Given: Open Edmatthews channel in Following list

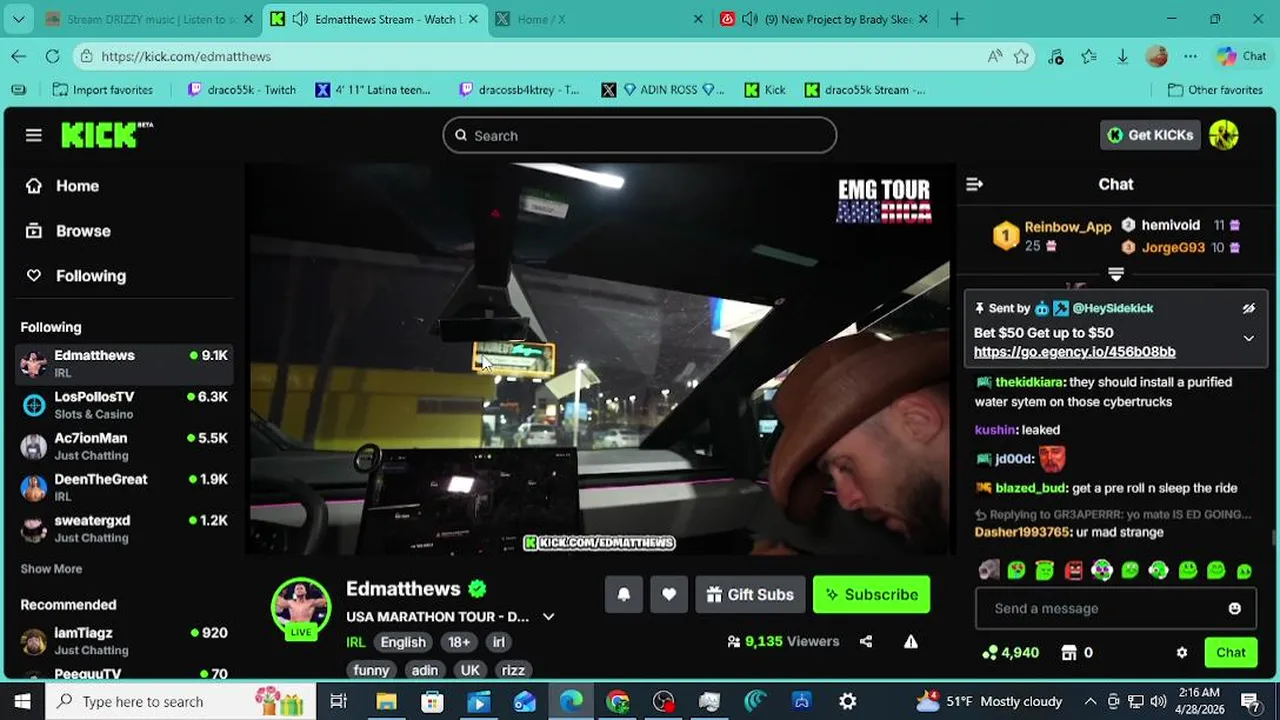Looking at the screenshot, I should [x=124, y=363].
